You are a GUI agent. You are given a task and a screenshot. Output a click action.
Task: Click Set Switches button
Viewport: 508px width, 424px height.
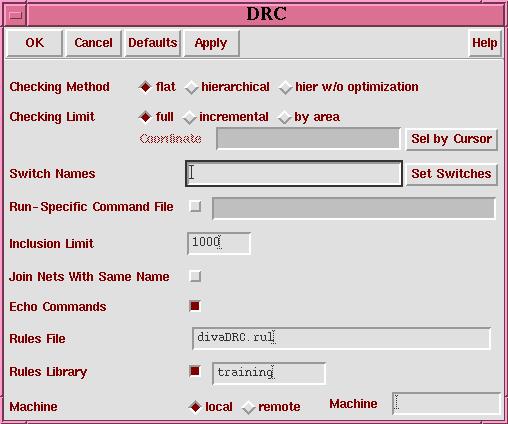(451, 174)
